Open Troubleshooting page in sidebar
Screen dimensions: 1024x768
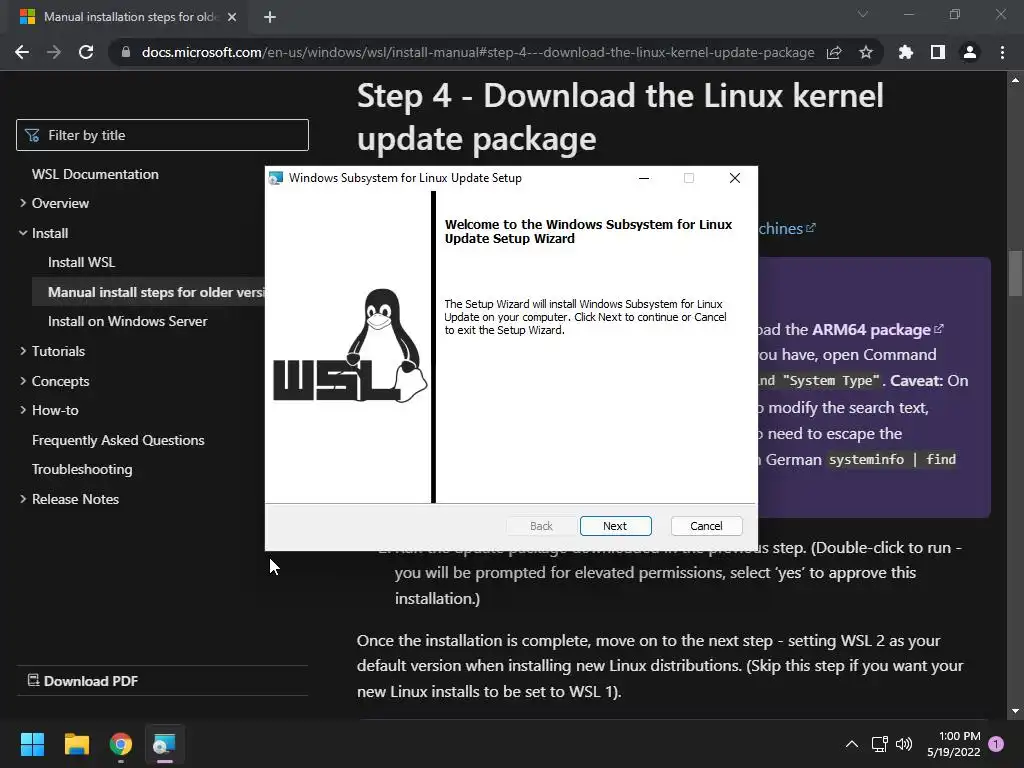tap(82, 470)
